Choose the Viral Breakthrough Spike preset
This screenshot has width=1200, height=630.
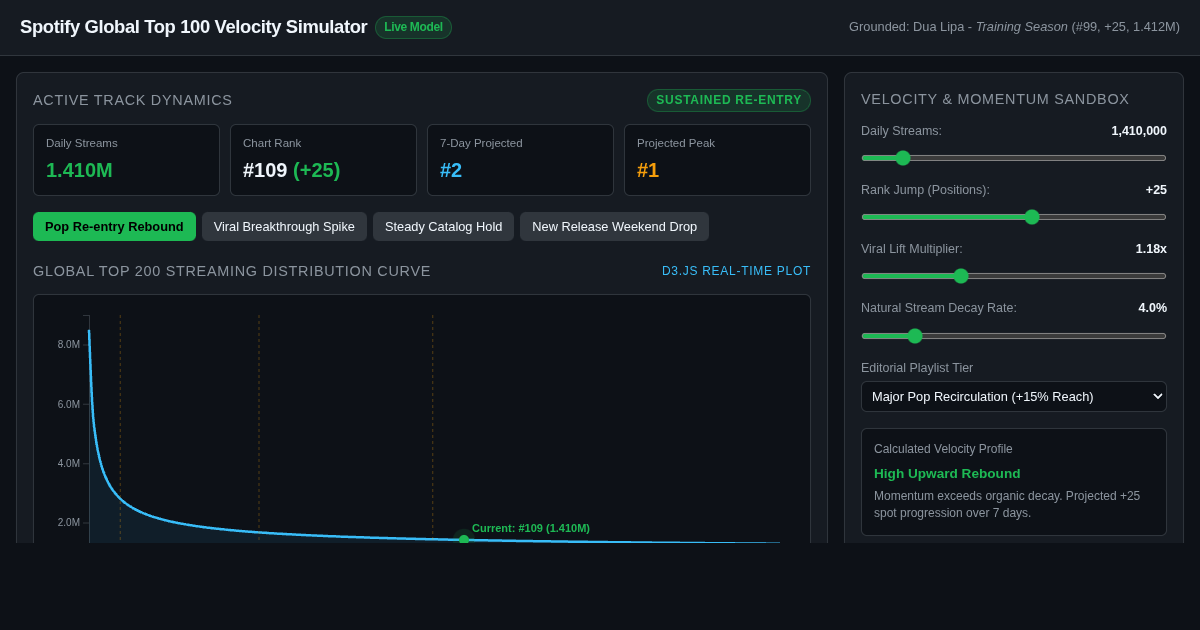click(284, 226)
